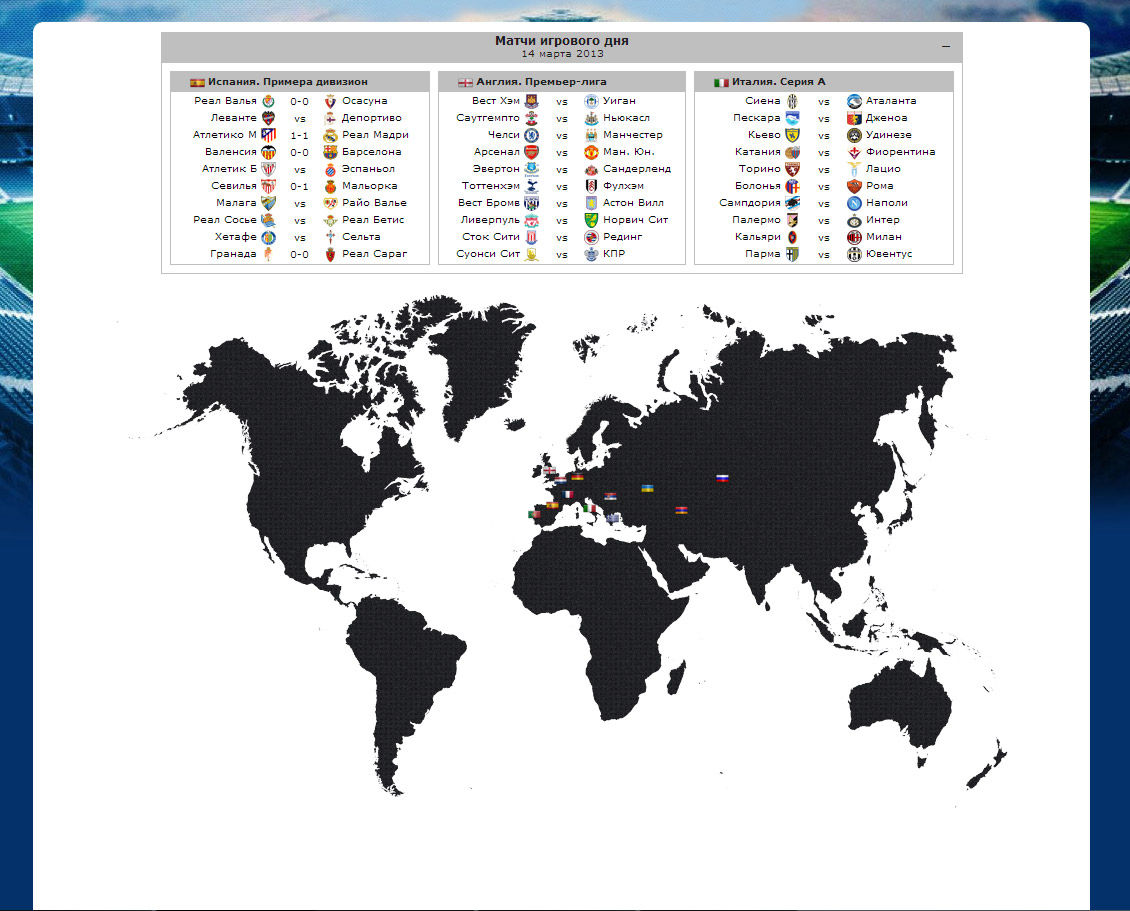Open the Палермо team link
1130x911 pixels.
[x=756, y=220]
